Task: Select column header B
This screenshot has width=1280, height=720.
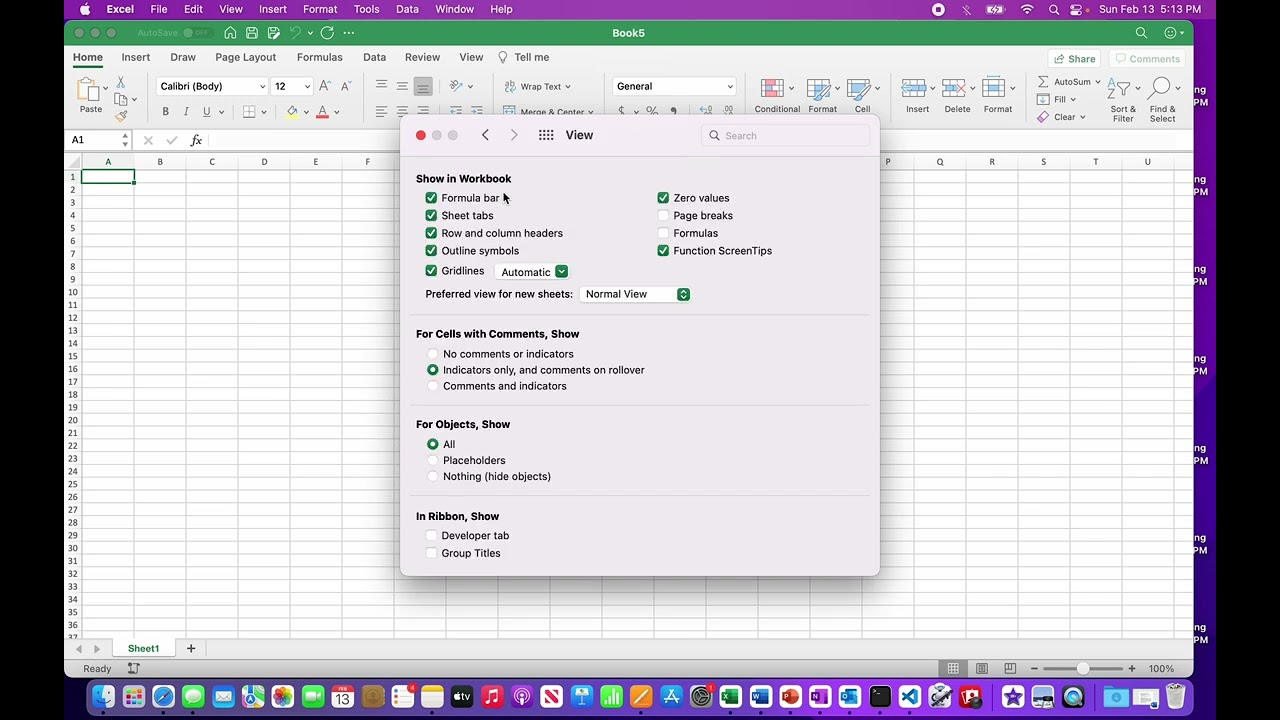Action: pos(160,161)
